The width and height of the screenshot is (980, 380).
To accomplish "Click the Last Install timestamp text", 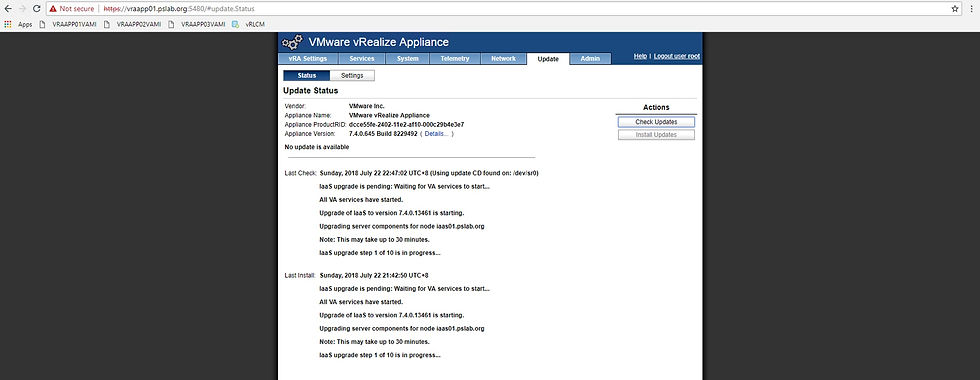I will coord(374,276).
